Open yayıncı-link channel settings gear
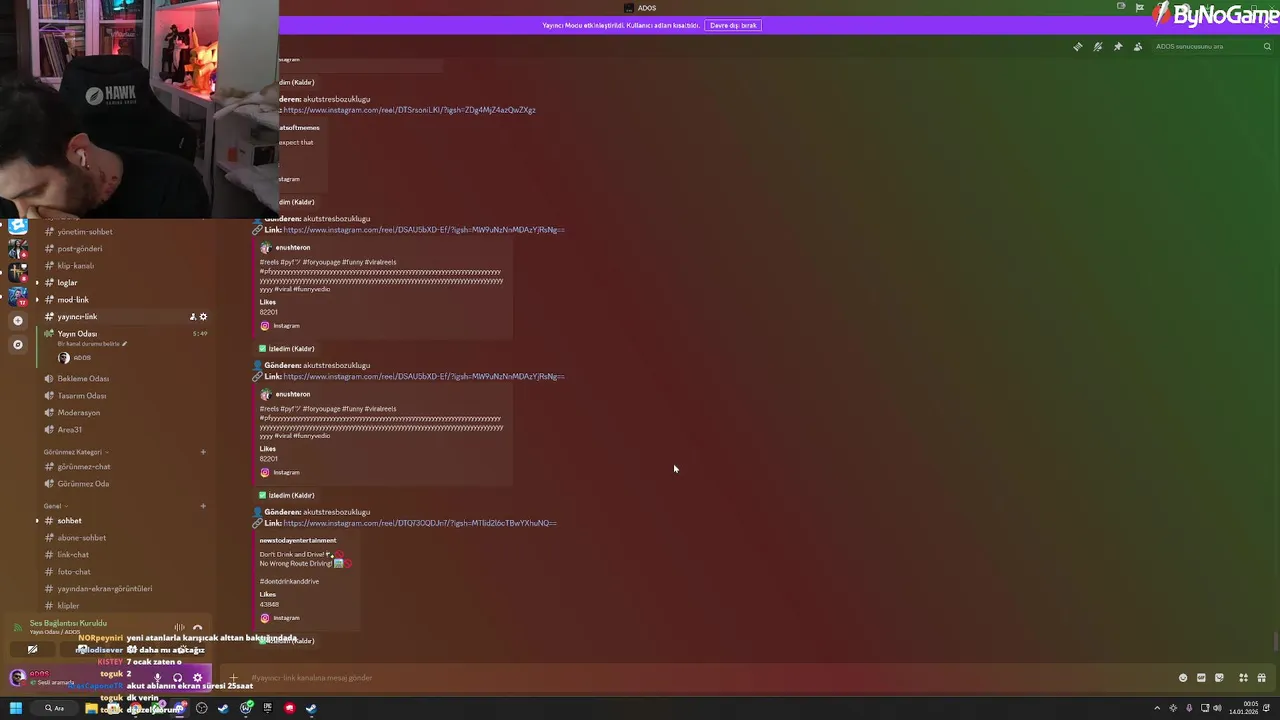 coord(203,317)
